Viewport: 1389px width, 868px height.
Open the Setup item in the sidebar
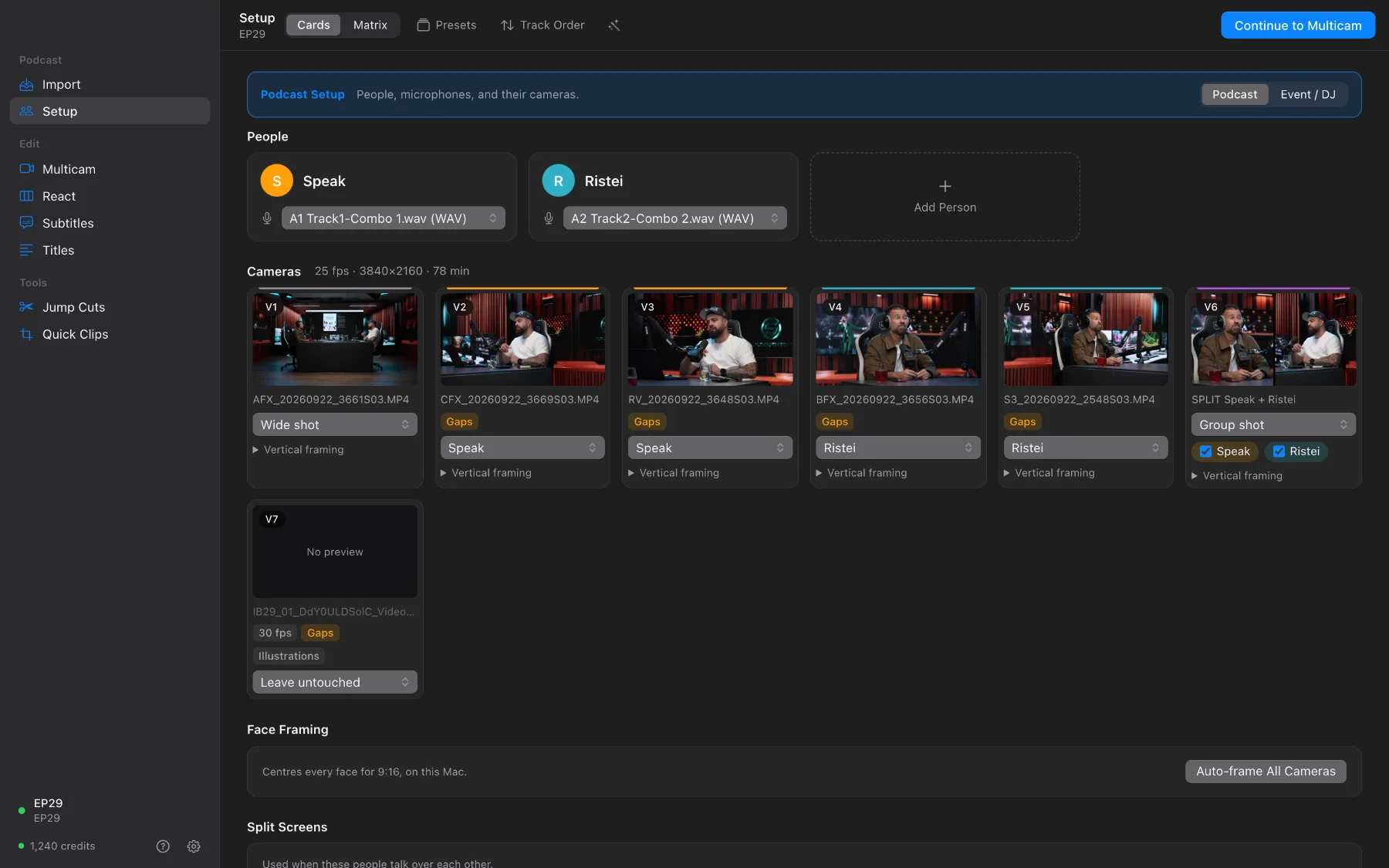pos(110,111)
